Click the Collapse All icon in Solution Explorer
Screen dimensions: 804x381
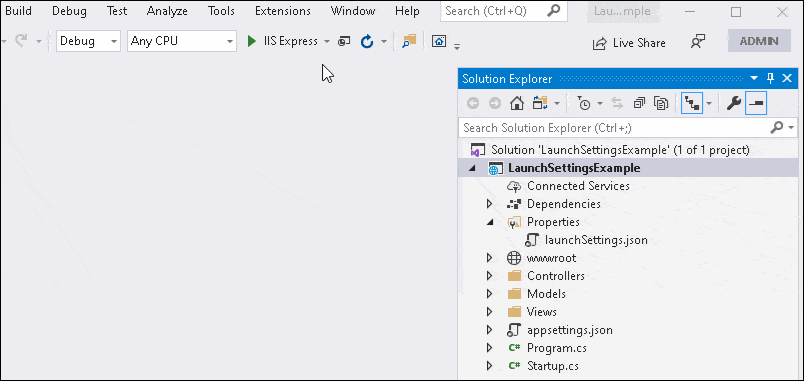[639, 104]
